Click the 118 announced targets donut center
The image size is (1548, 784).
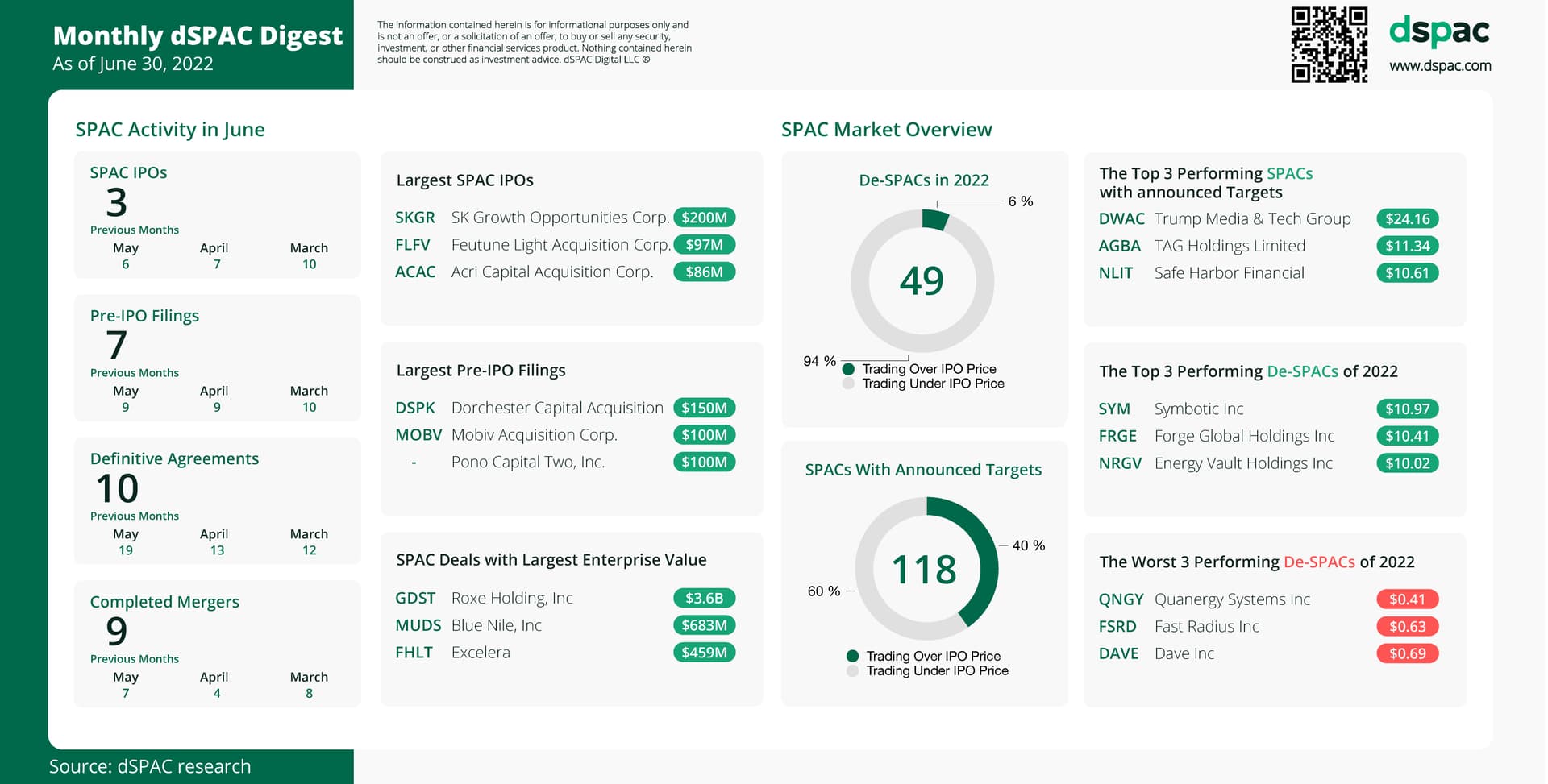(924, 570)
